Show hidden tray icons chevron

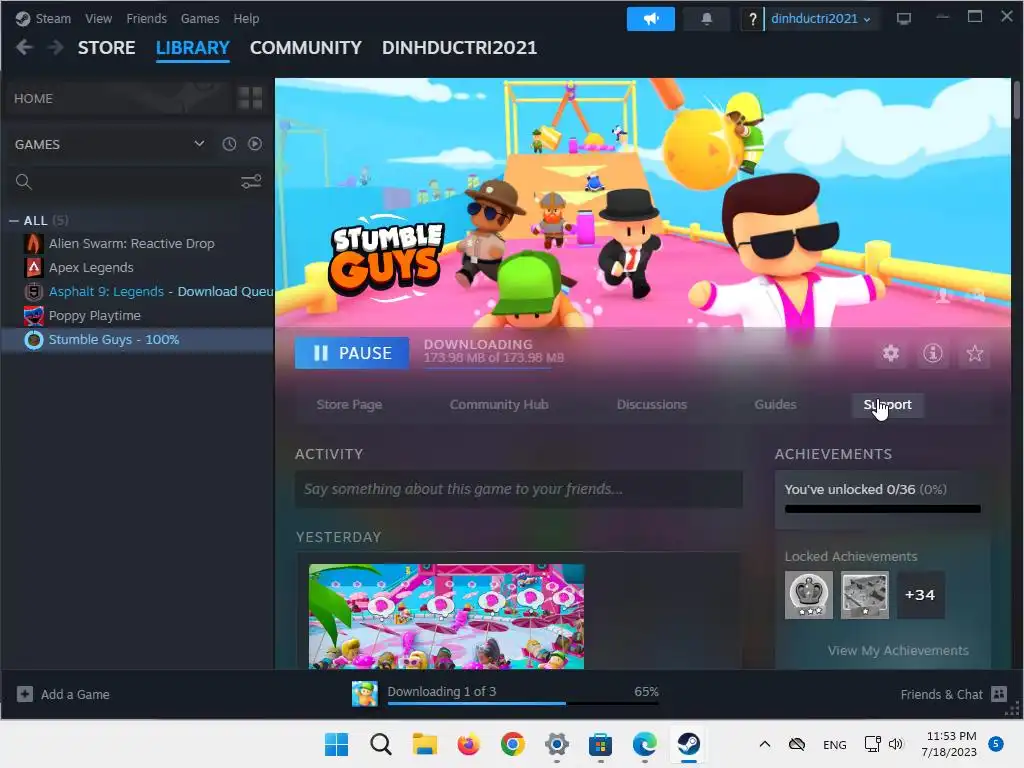click(765, 744)
